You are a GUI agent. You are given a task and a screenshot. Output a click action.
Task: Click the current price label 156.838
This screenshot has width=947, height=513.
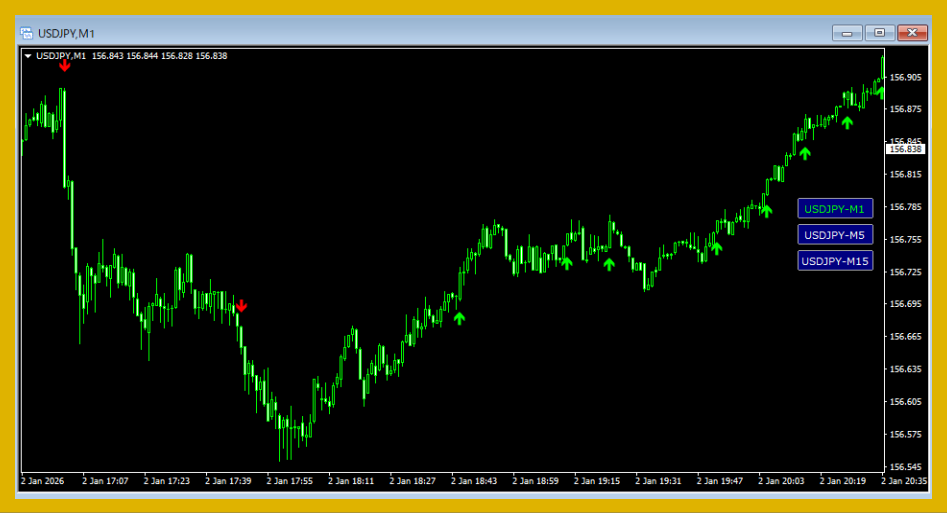905,149
